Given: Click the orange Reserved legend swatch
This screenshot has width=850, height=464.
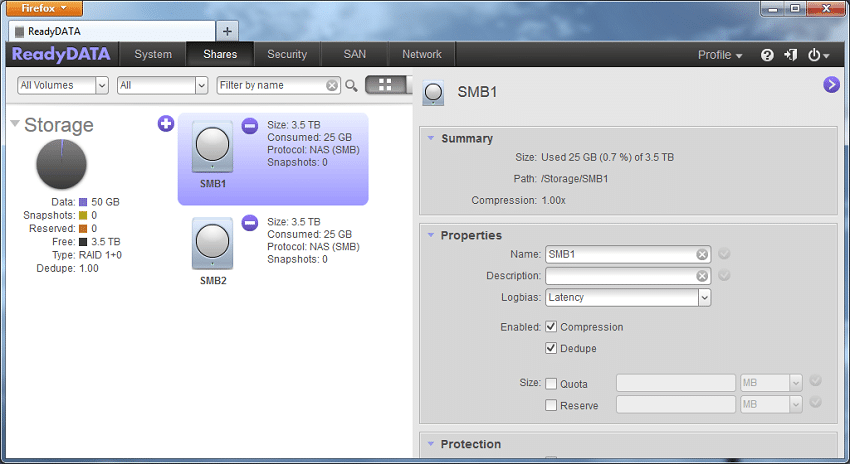Looking at the screenshot, I should pyautogui.click(x=83, y=228).
